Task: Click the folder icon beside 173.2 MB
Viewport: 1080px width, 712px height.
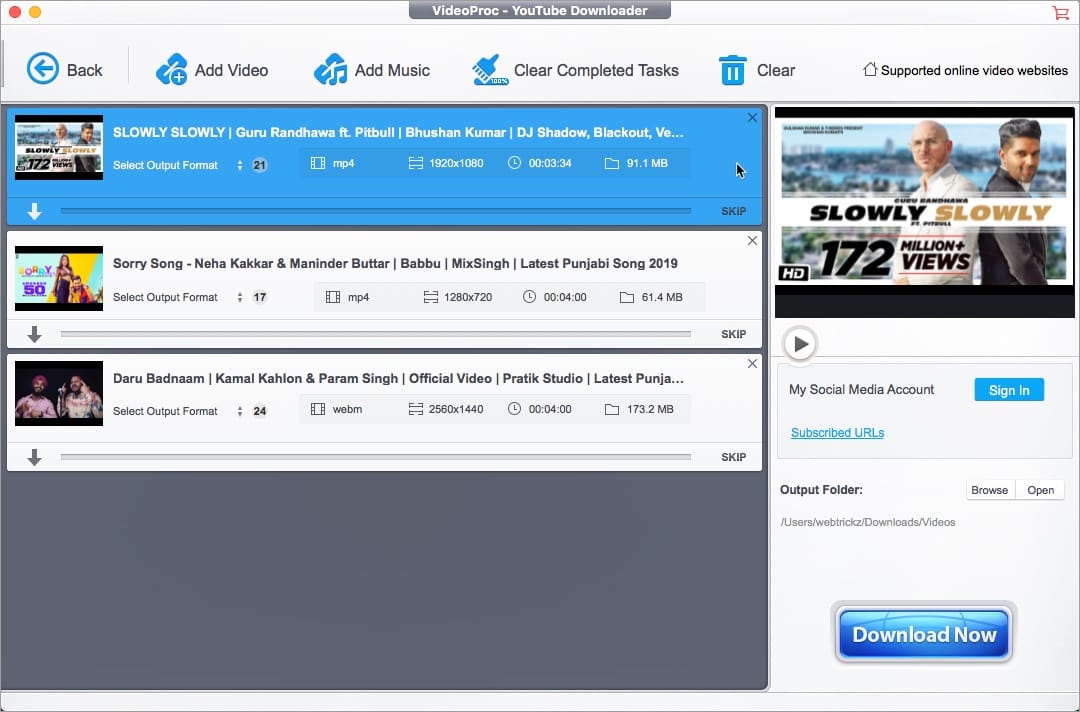Action: tap(612, 409)
